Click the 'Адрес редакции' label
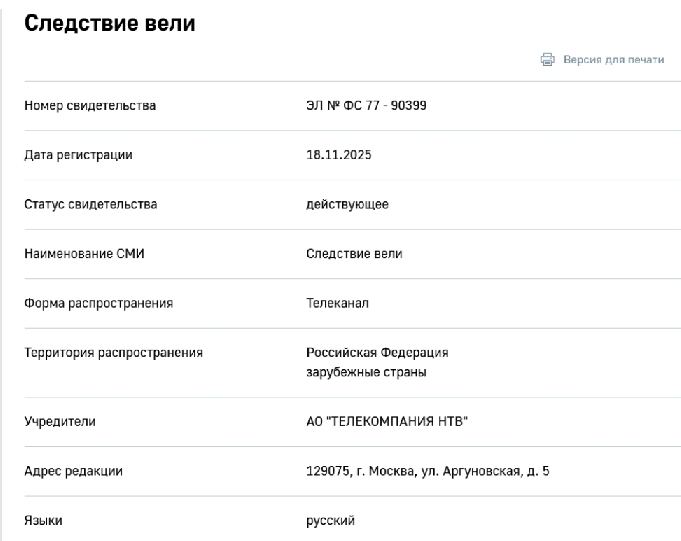This screenshot has height=541, width=681. coord(73,471)
